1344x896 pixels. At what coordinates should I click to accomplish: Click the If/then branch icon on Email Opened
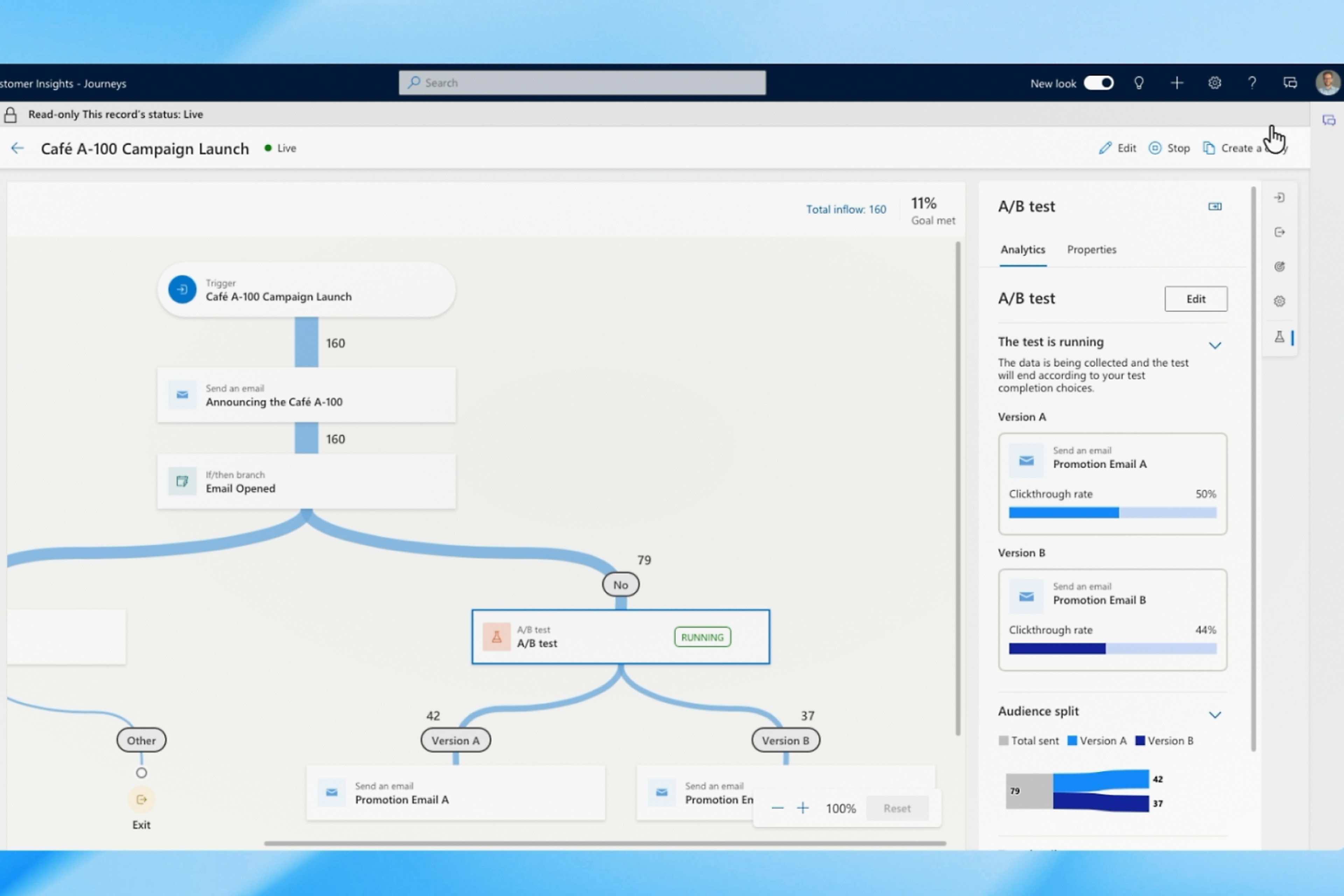[182, 481]
